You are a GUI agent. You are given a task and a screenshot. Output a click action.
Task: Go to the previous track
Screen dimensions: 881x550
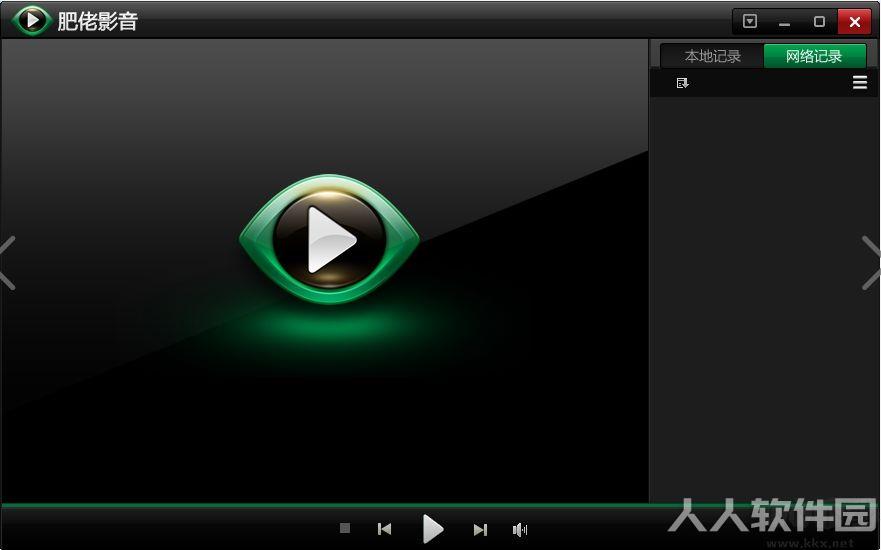click(384, 529)
